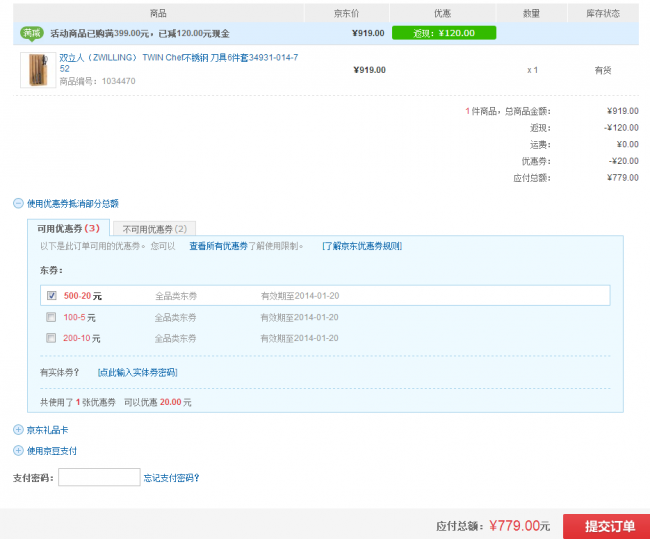Click 点此输入实体券密码 link
The width and height of the screenshot is (650, 539).
(137, 372)
